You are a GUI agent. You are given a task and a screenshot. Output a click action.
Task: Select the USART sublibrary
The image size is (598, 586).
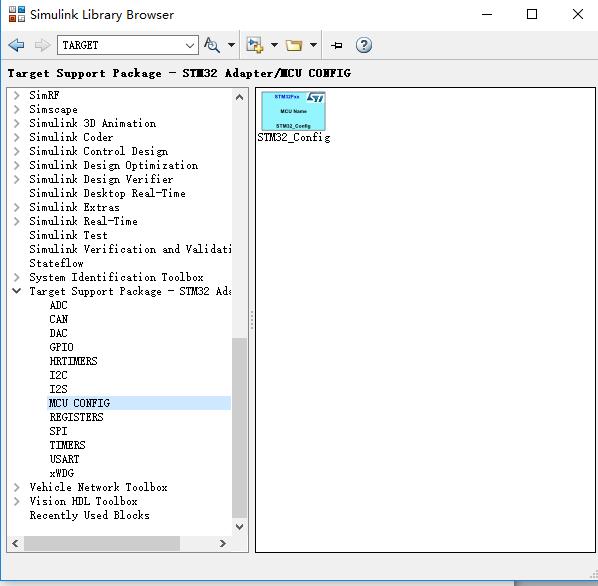pyautogui.click(x=64, y=459)
